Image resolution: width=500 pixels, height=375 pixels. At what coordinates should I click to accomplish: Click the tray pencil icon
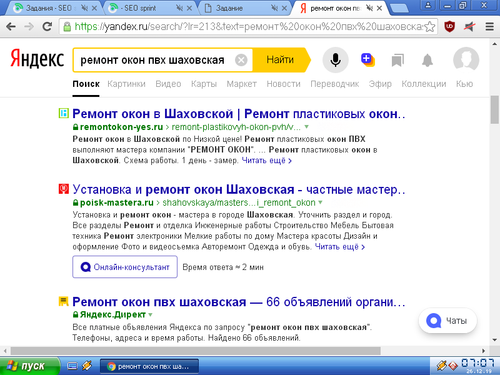(442, 366)
